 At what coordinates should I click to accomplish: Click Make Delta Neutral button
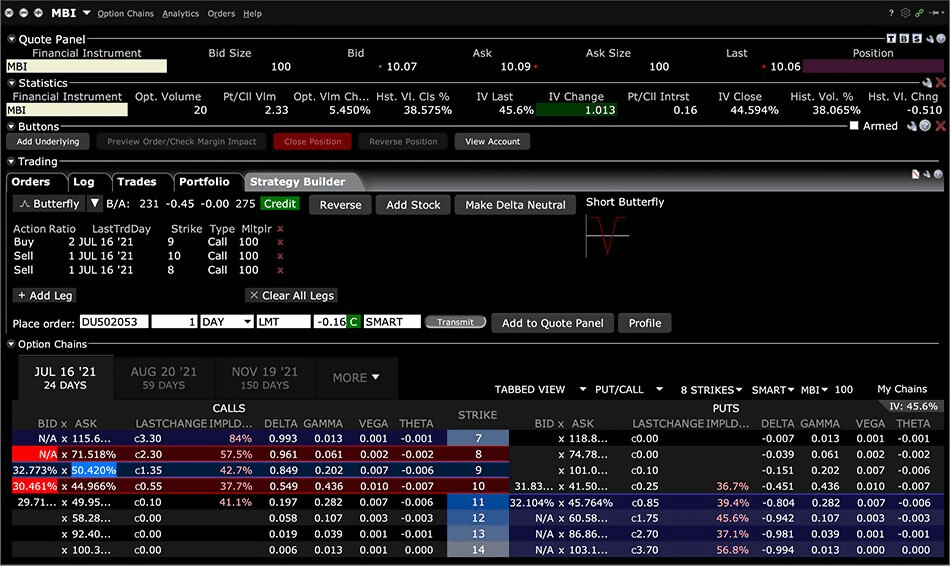(515, 205)
